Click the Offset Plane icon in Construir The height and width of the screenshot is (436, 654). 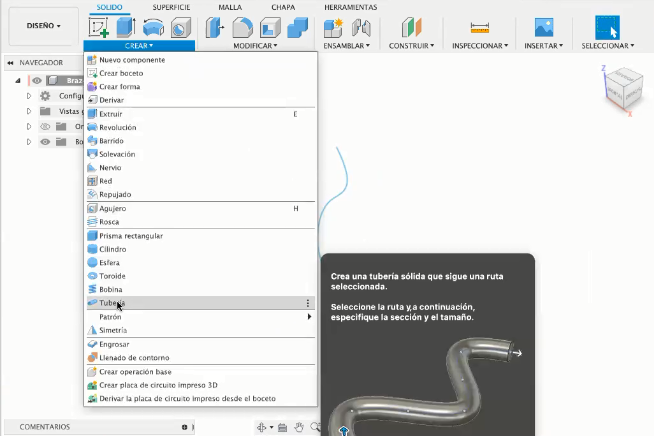412,28
